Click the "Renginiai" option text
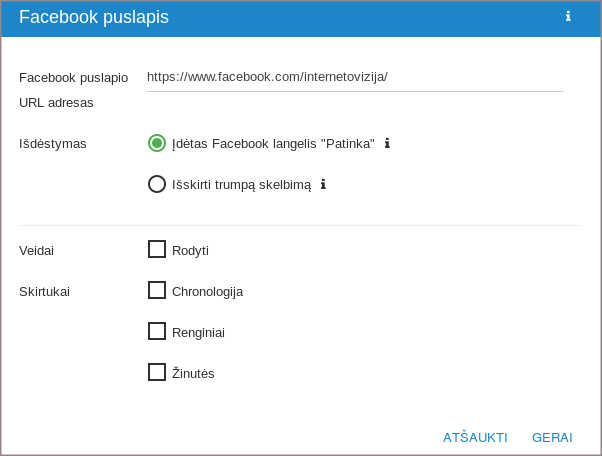Viewport: 602px width, 456px height. tap(198, 332)
